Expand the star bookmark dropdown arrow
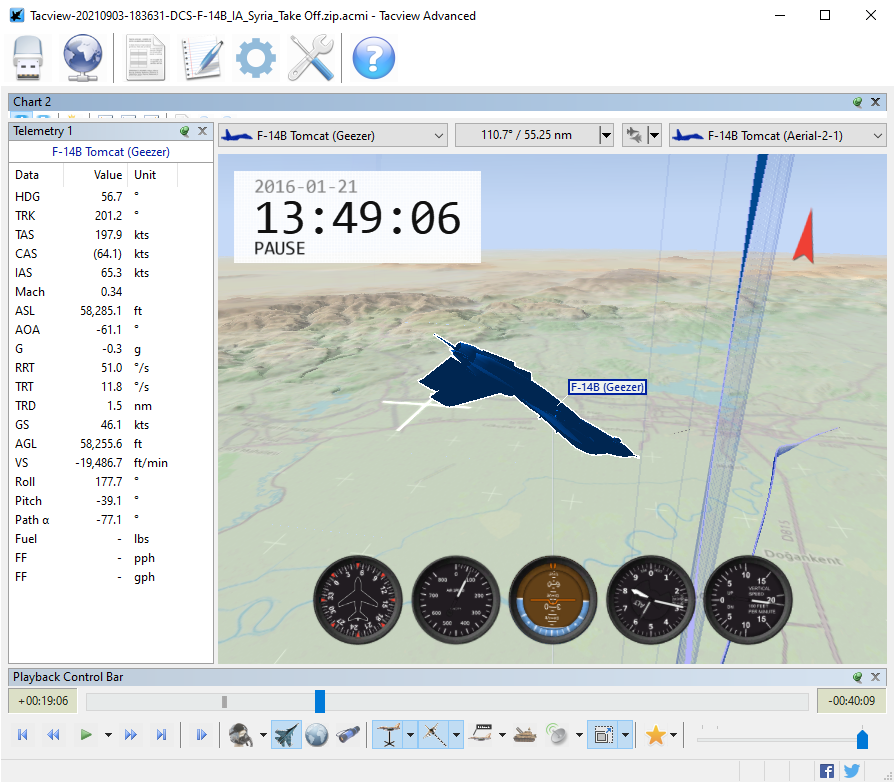The image size is (895, 783). tap(674, 735)
